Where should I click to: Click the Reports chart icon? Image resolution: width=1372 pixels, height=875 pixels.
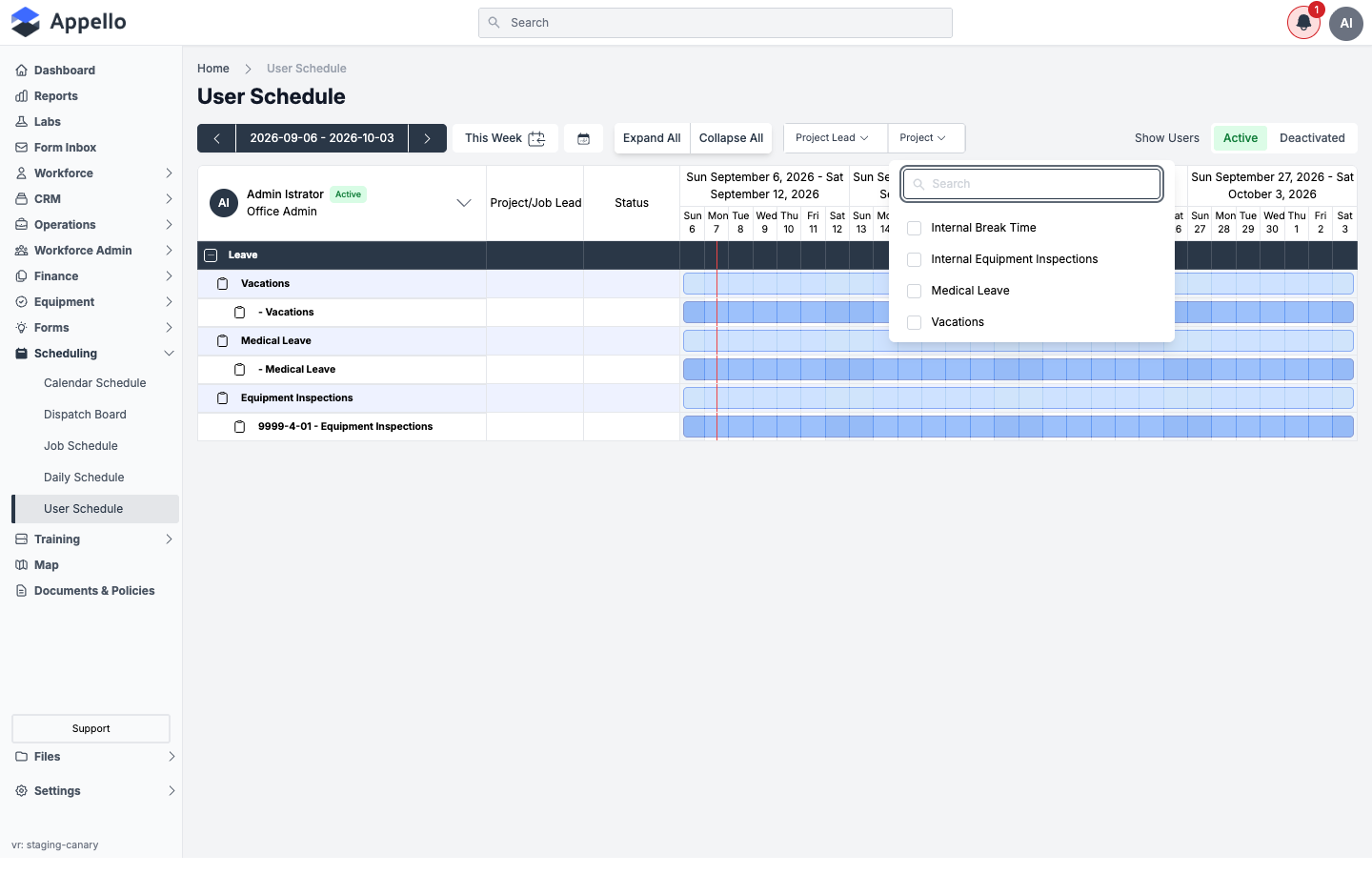pos(21,96)
